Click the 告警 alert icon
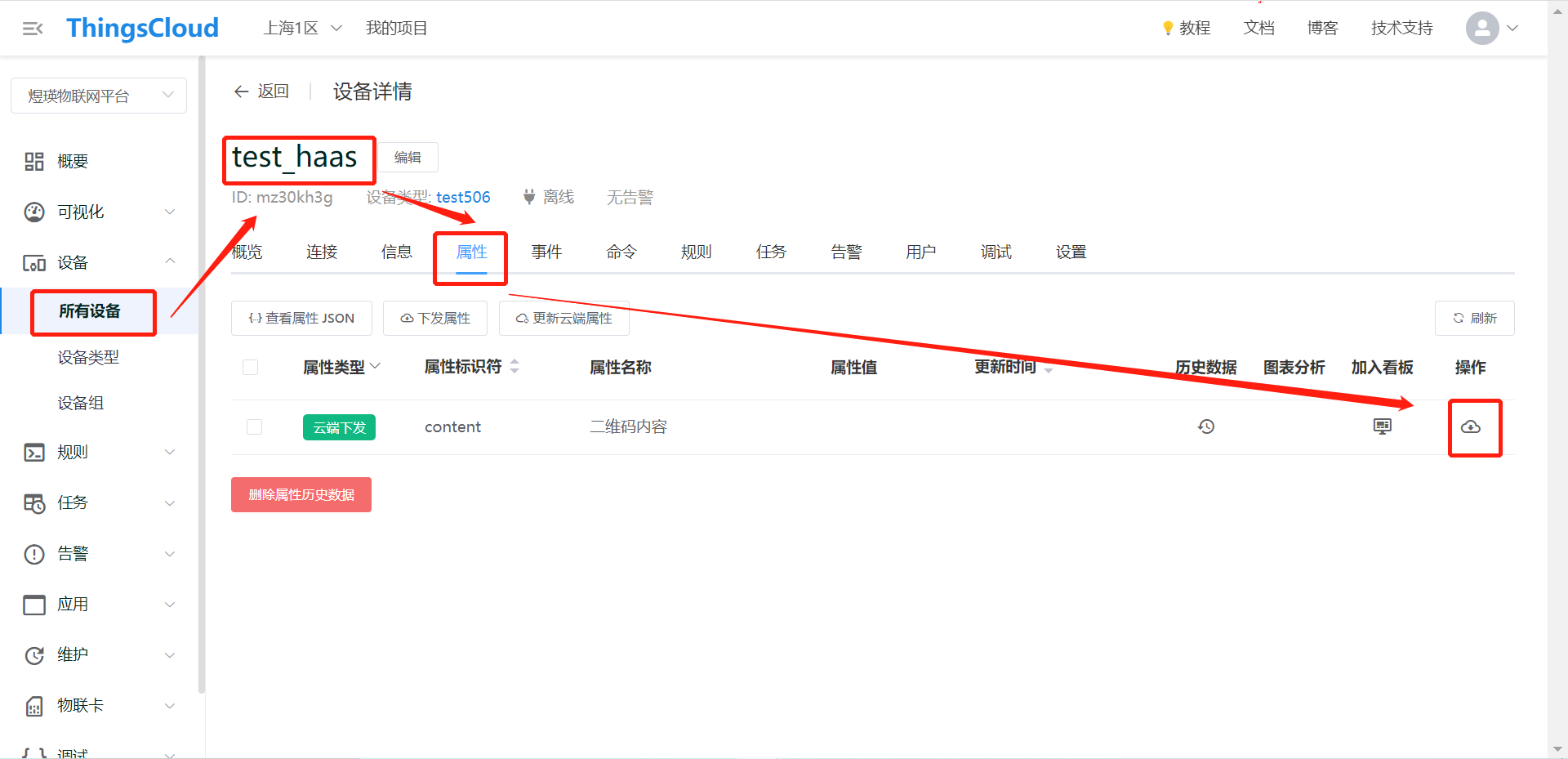The image size is (1568, 759). click(34, 554)
